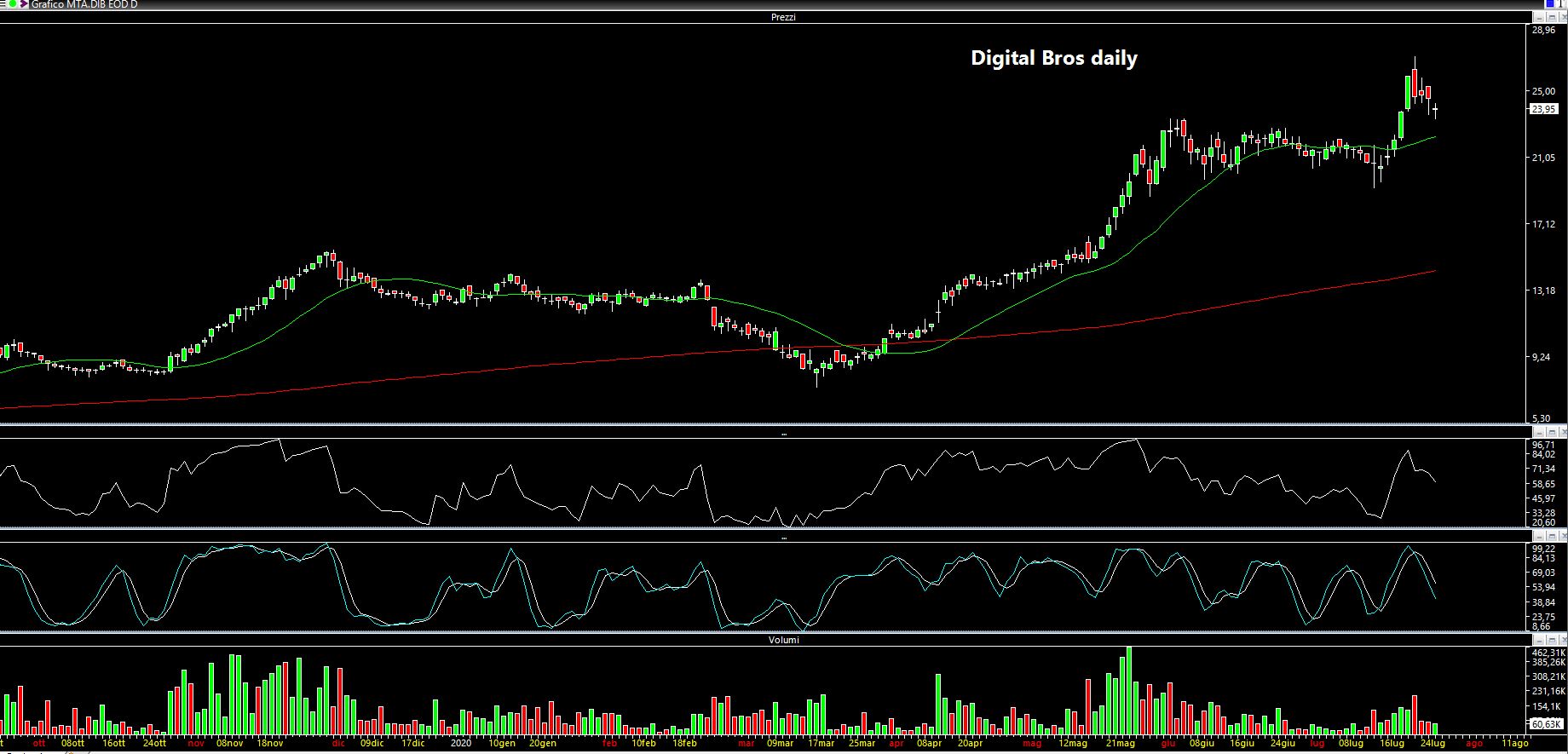Maximize the Volumi panel
This screenshot has width=1568, height=754.
[1552, 640]
